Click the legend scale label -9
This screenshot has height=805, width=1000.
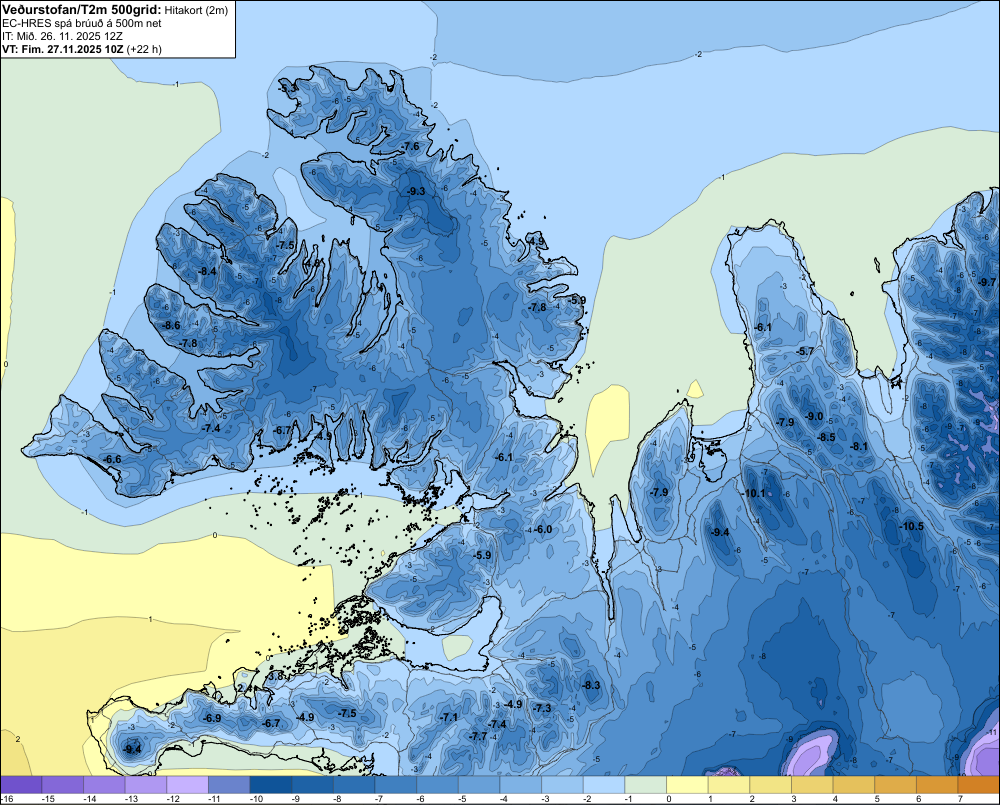[x=295, y=799]
